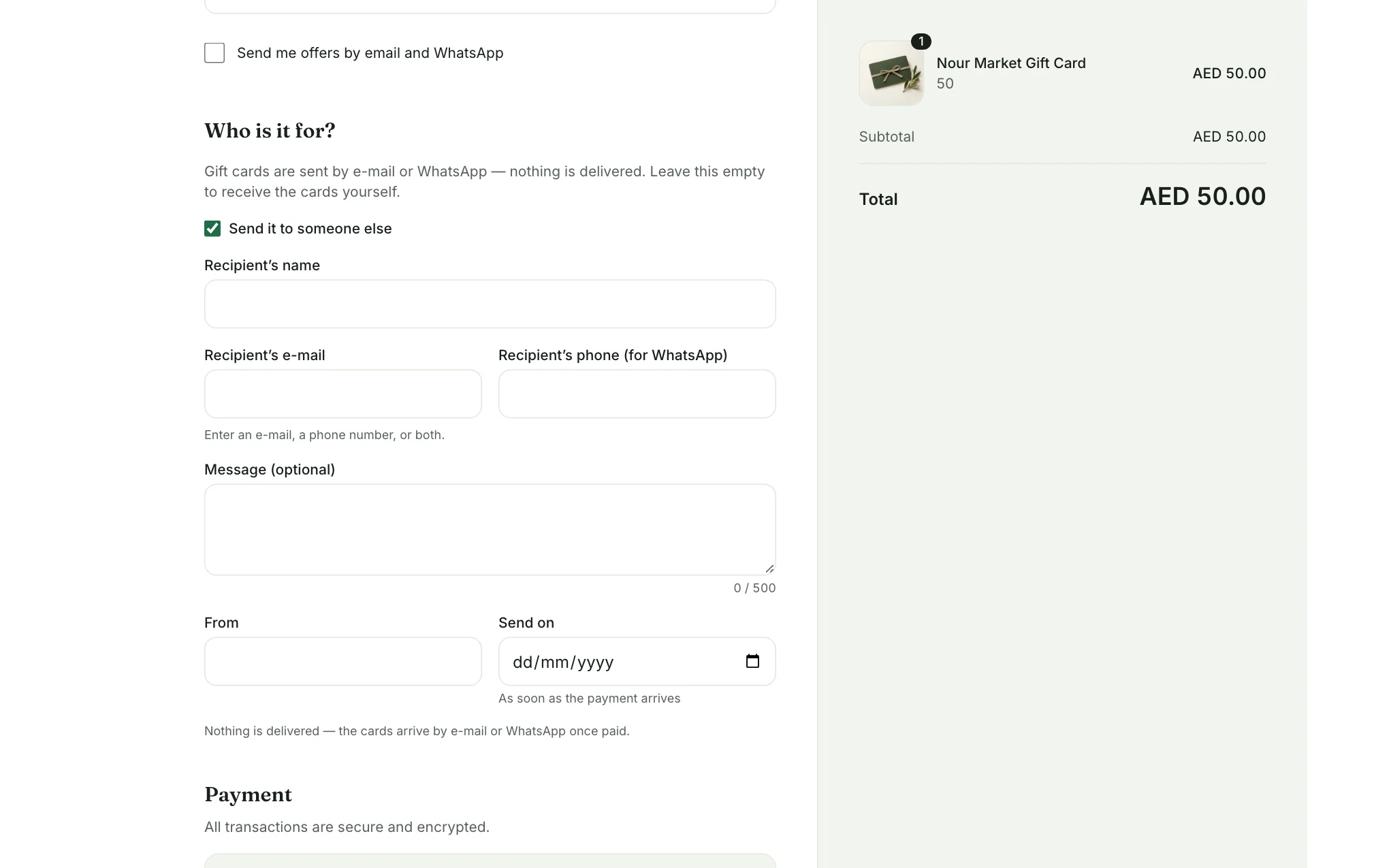
Task: Uncheck the Send it to someone else box
Action: tap(212, 229)
